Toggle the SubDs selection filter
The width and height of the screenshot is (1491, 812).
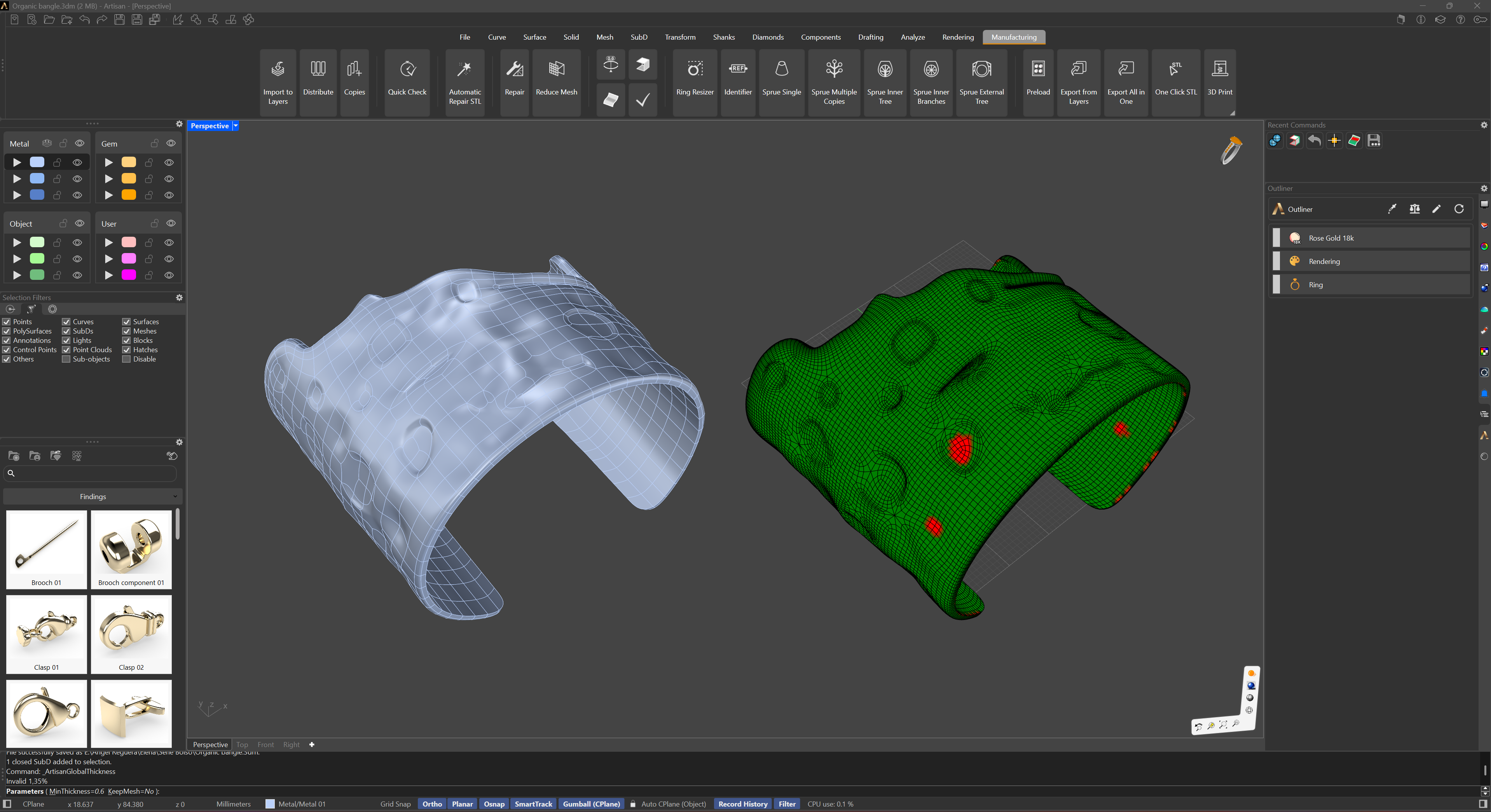click(x=66, y=331)
